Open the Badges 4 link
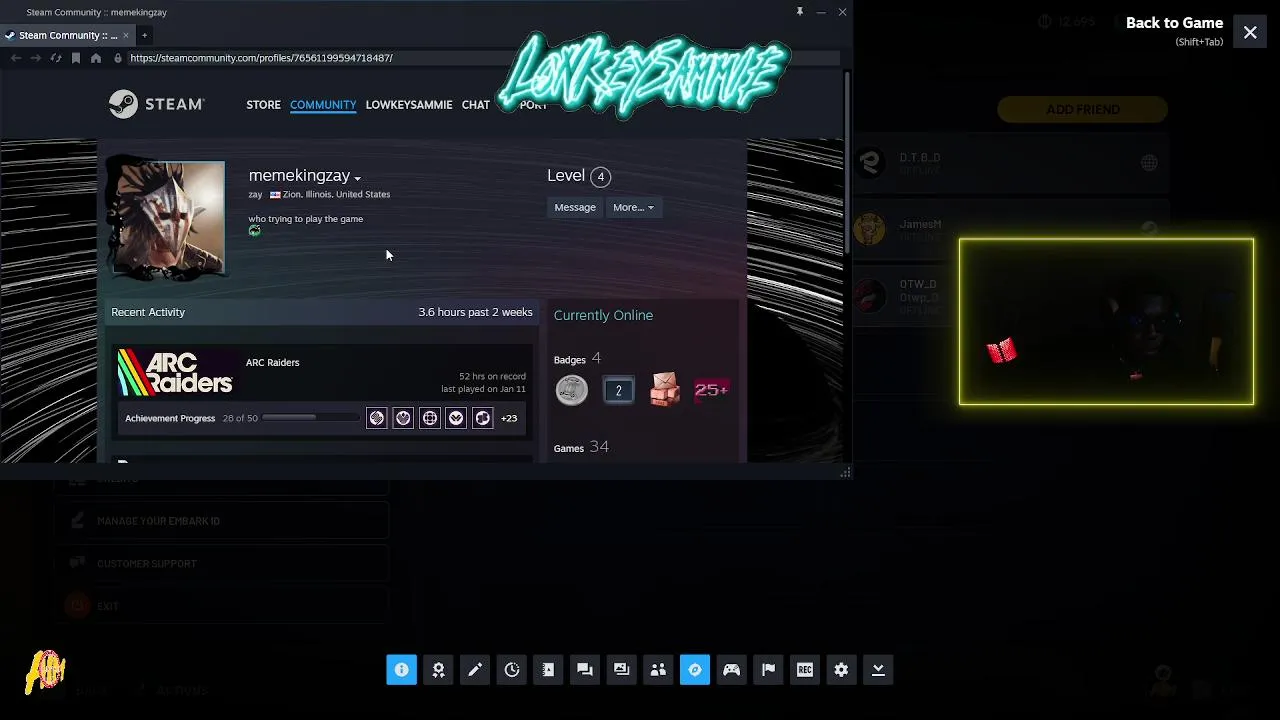 click(577, 359)
